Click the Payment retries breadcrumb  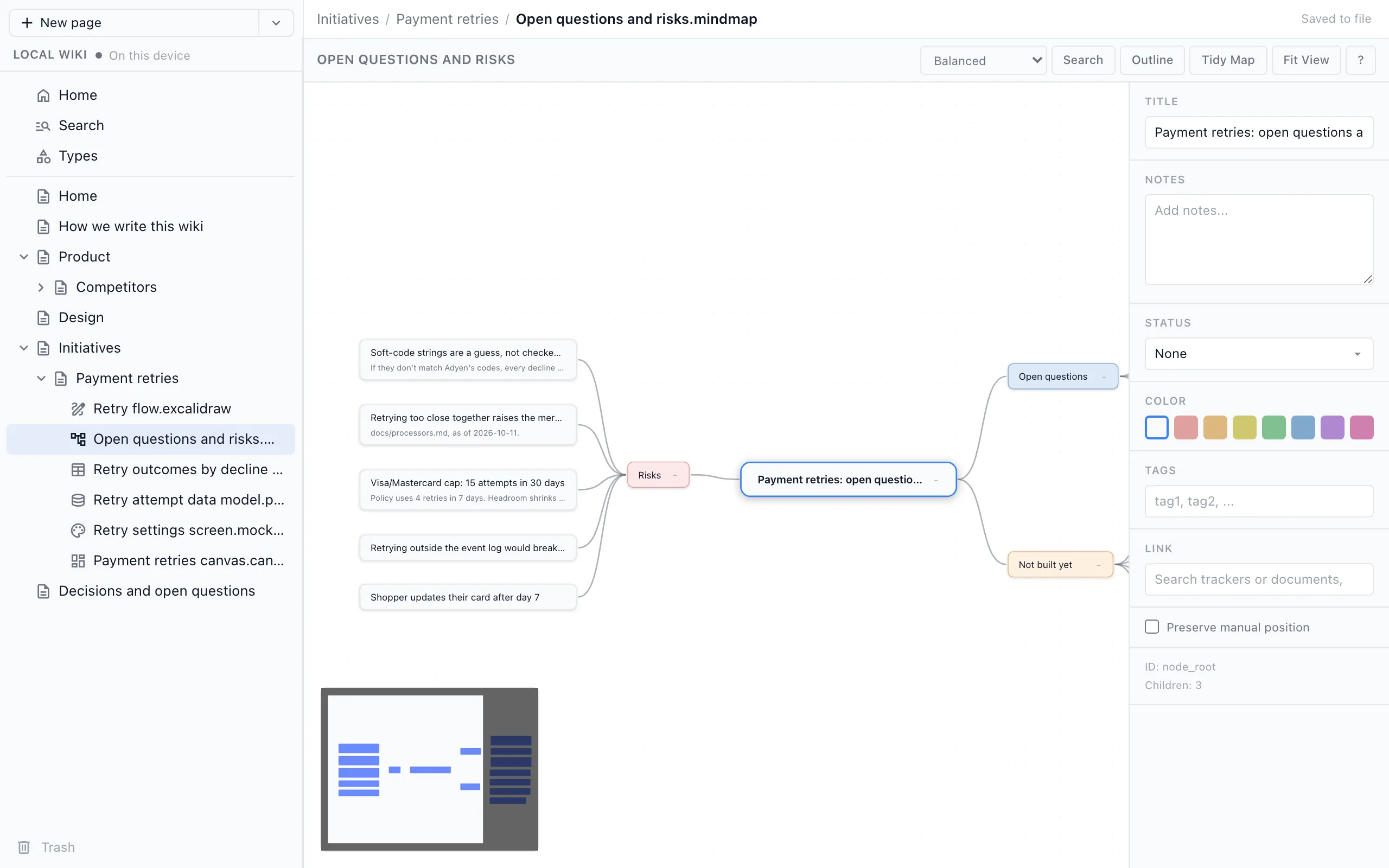pyautogui.click(x=447, y=19)
